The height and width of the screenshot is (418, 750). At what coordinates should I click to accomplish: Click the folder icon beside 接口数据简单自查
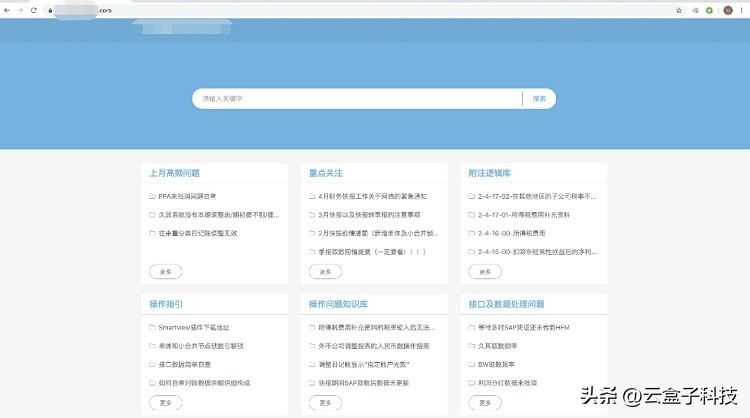coord(152,364)
